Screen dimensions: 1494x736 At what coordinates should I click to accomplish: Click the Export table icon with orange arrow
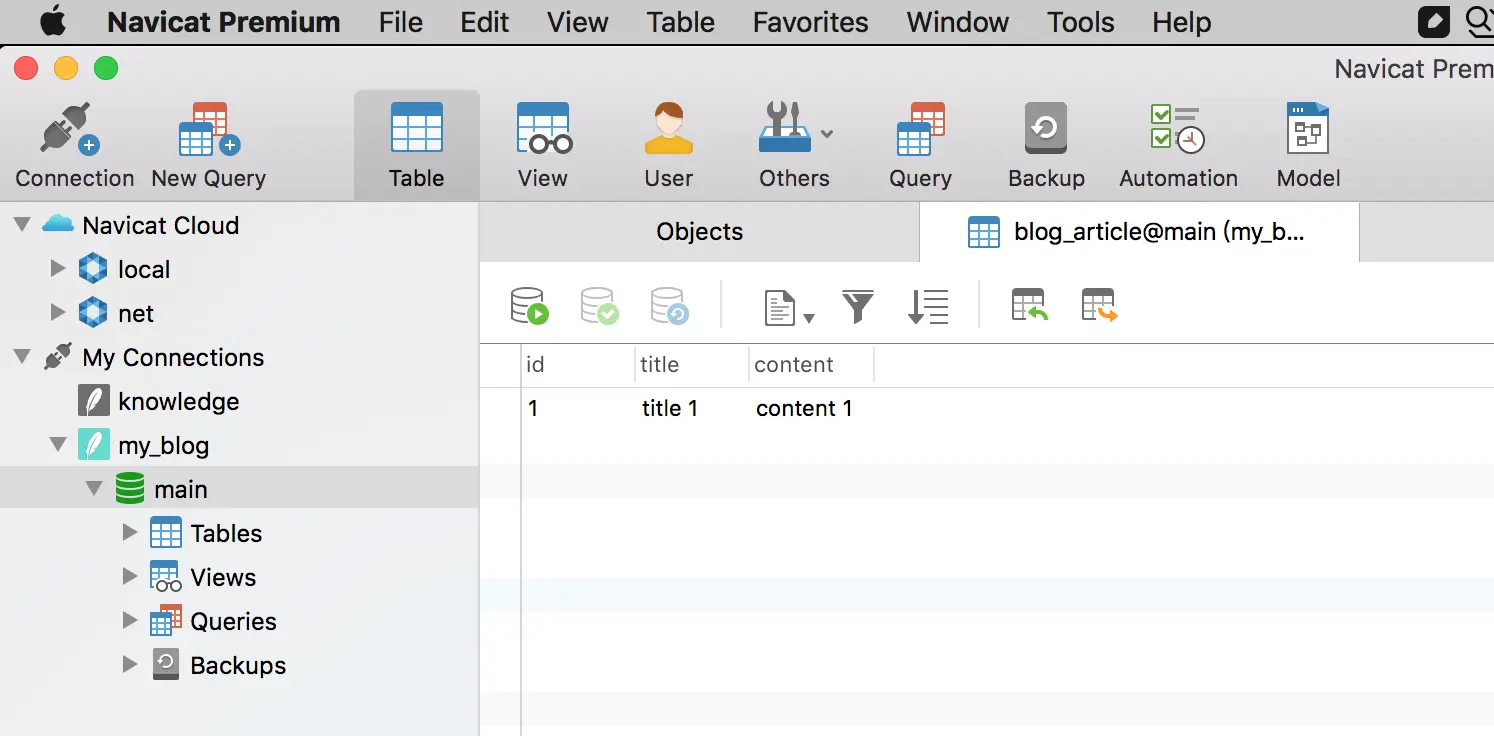click(x=1099, y=306)
